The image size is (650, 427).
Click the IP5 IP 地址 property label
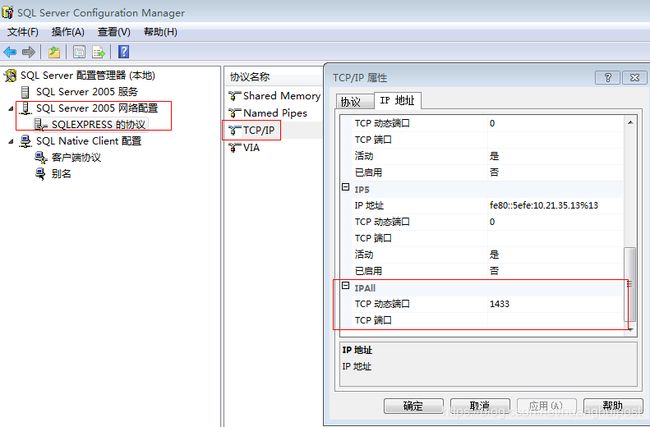tap(369, 206)
